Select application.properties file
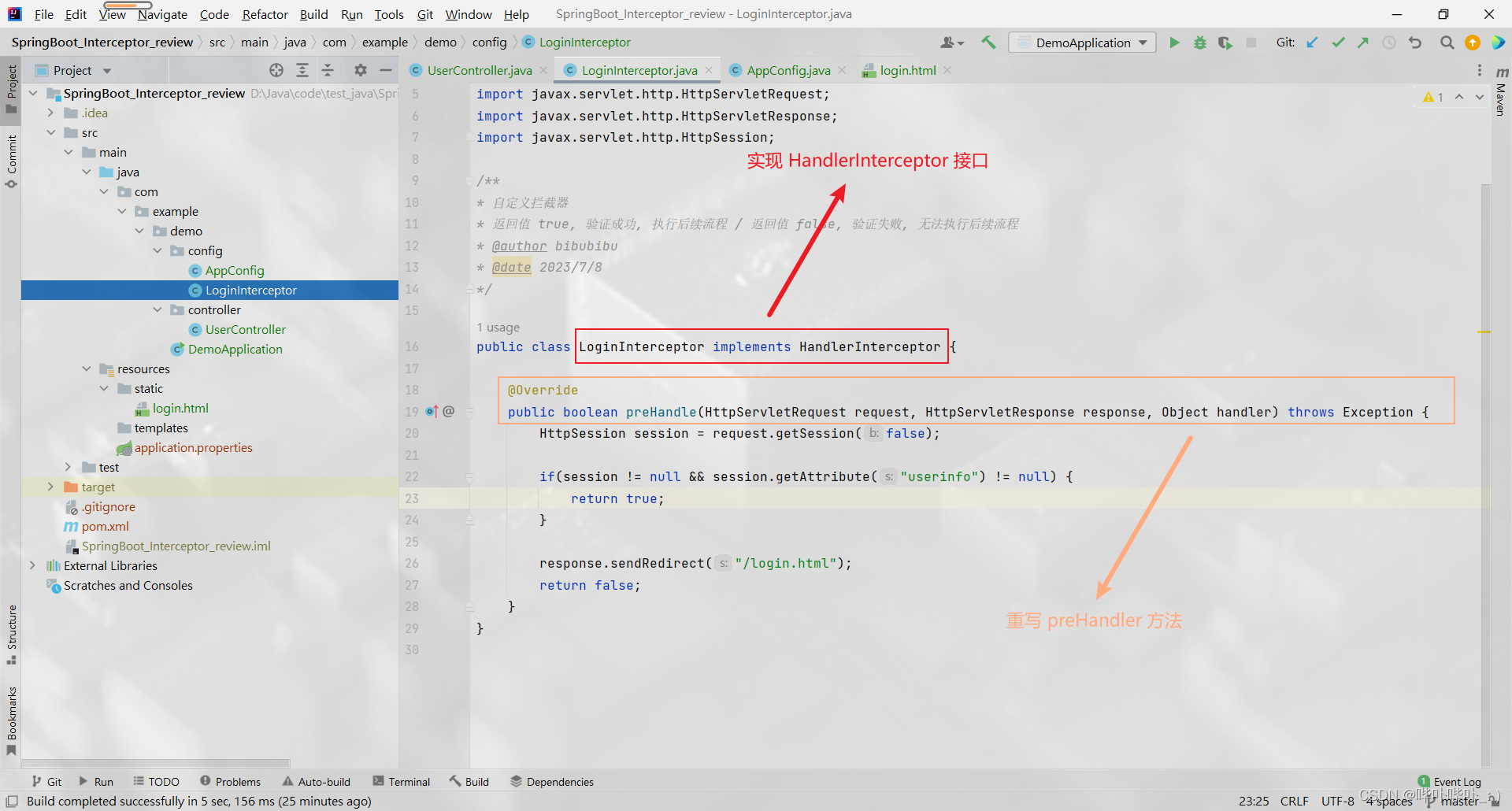Viewport: 1512px width, 811px height. 193,447
